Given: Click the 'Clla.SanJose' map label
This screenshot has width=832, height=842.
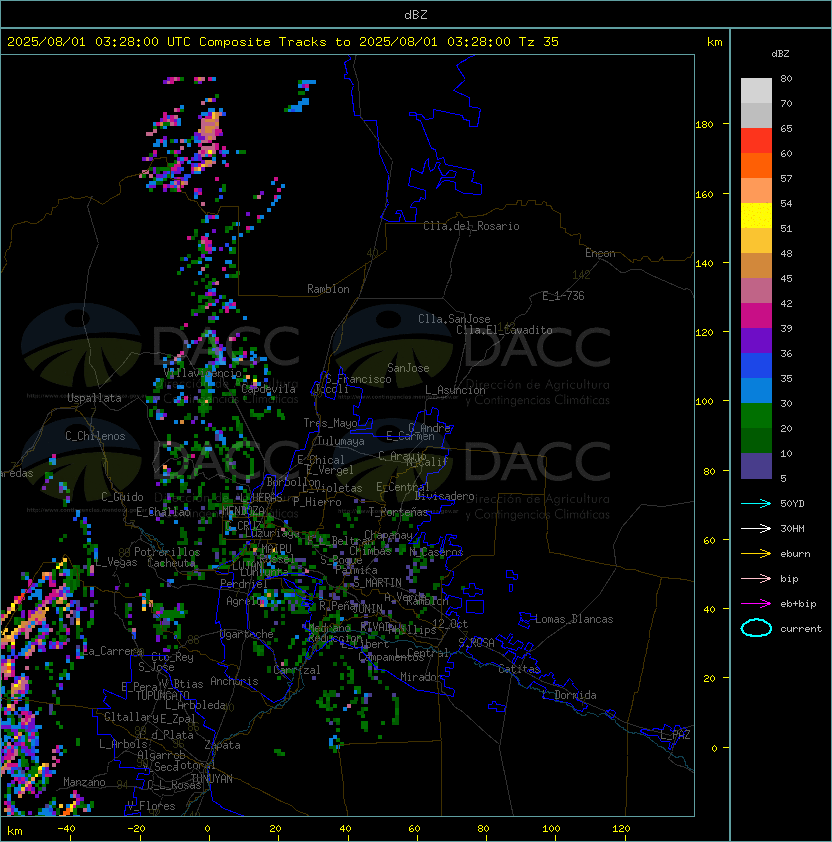Looking at the screenshot, I should click(x=454, y=318).
